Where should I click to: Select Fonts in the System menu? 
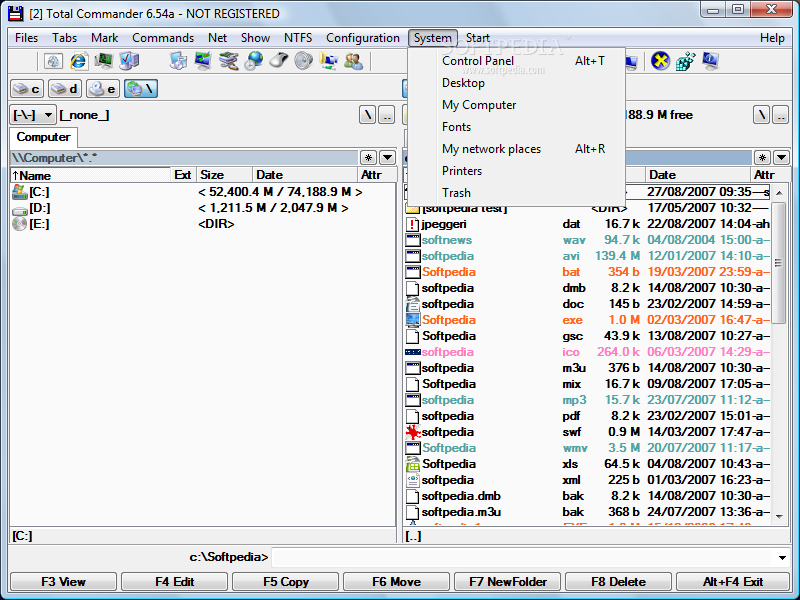pyautogui.click(x=516, y=127)
